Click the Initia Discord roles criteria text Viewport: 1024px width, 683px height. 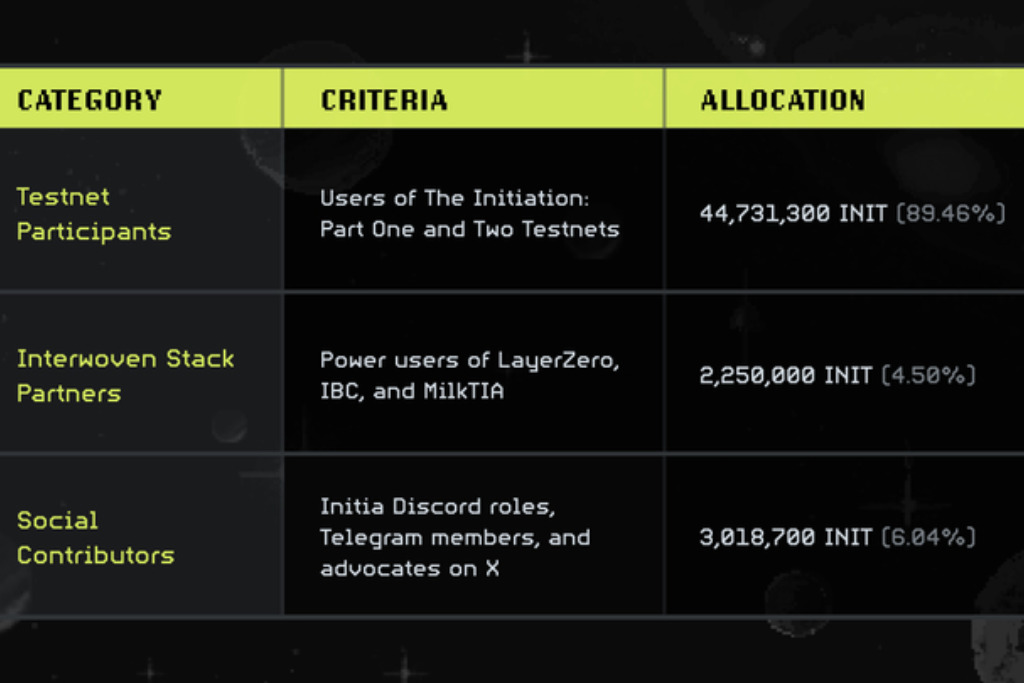(x=455, y=537)
